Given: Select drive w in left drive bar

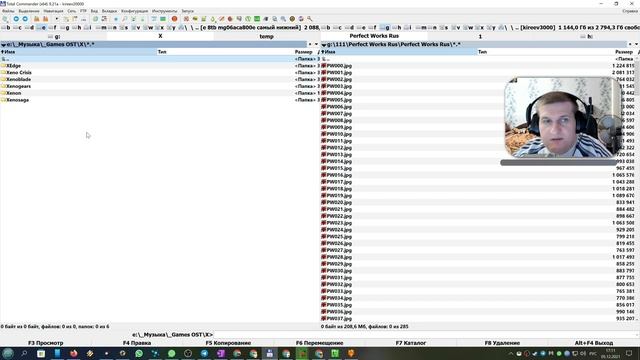Looking at the screenshot, I should pos(148,27).
